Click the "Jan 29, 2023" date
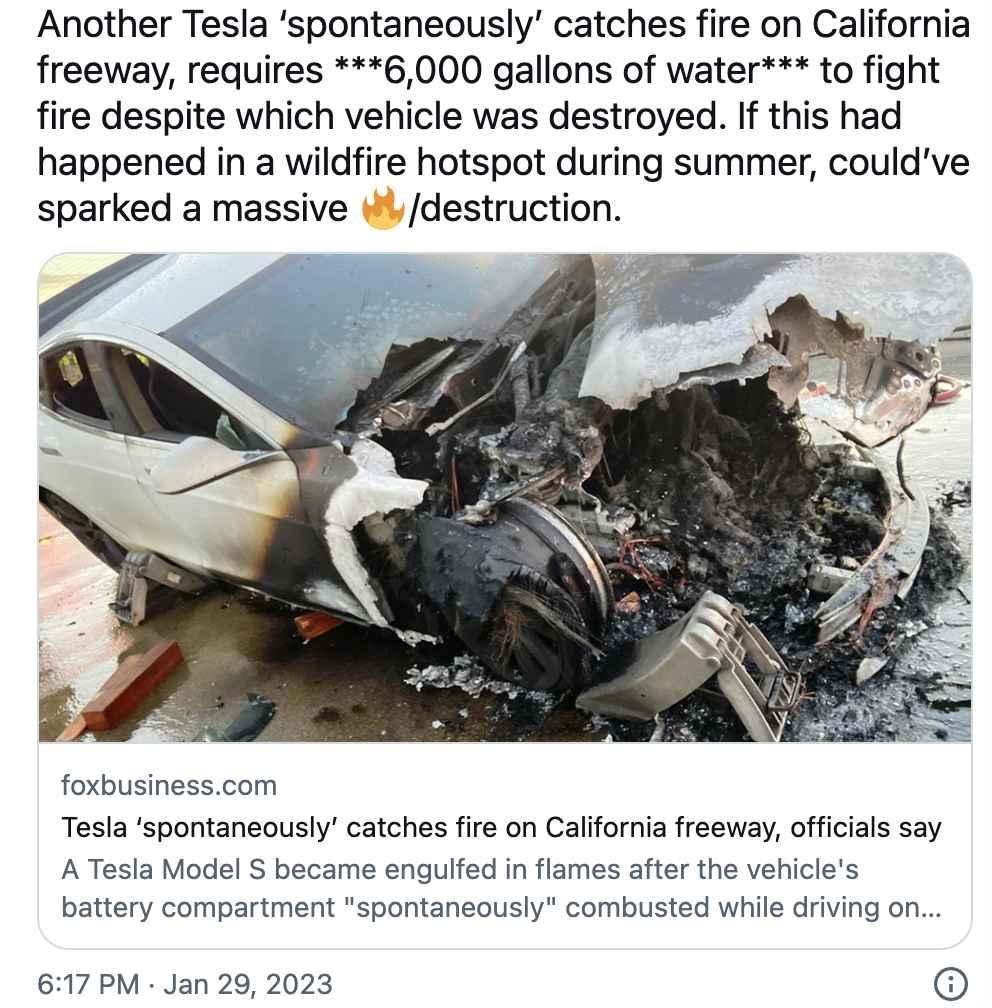 pyautogui.click(x=248, y=984)
